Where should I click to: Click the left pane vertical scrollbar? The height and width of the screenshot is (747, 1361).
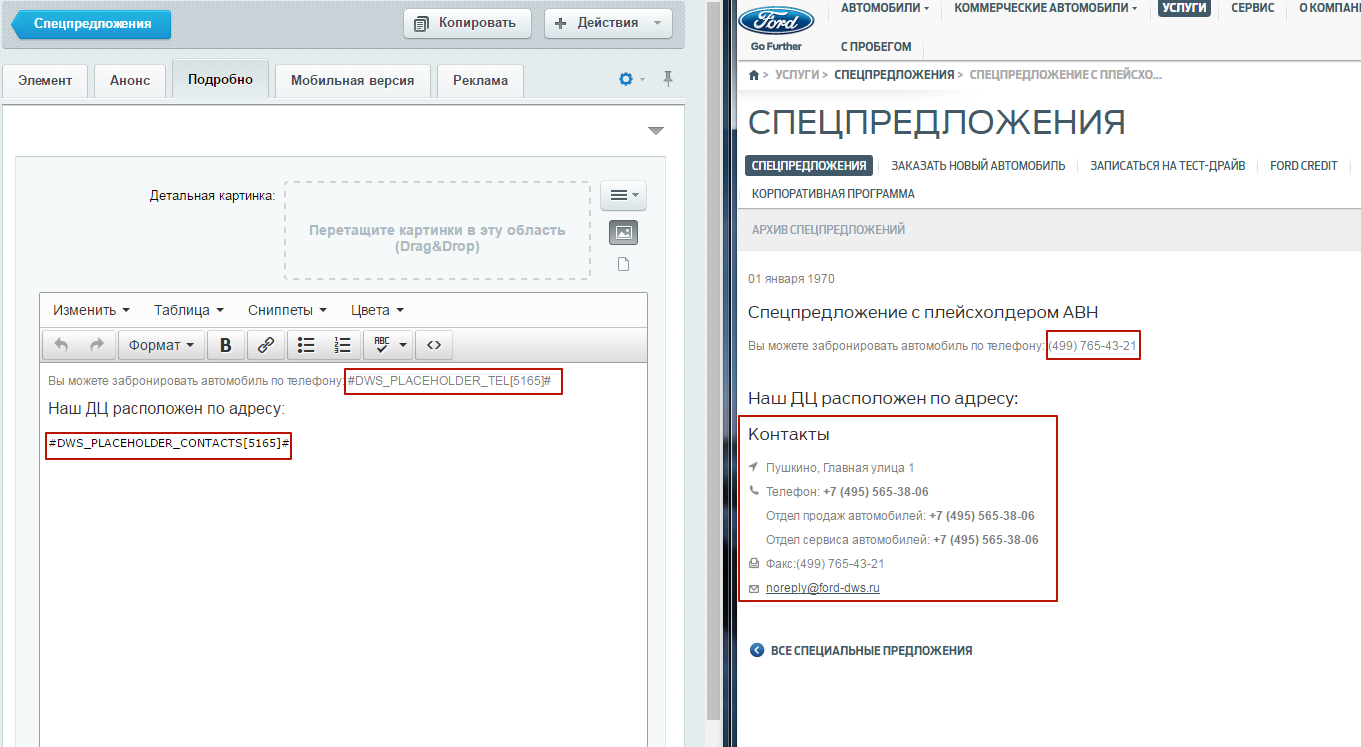(x=713, y=360)
